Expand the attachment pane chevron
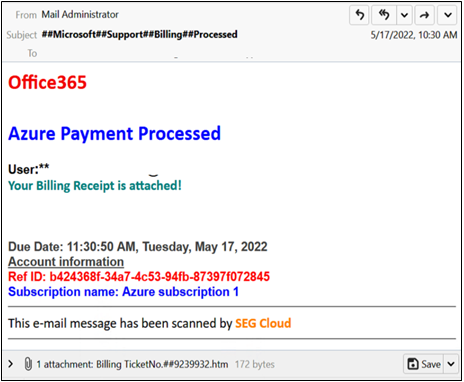The image size is (464, 382). click(11, 364)
